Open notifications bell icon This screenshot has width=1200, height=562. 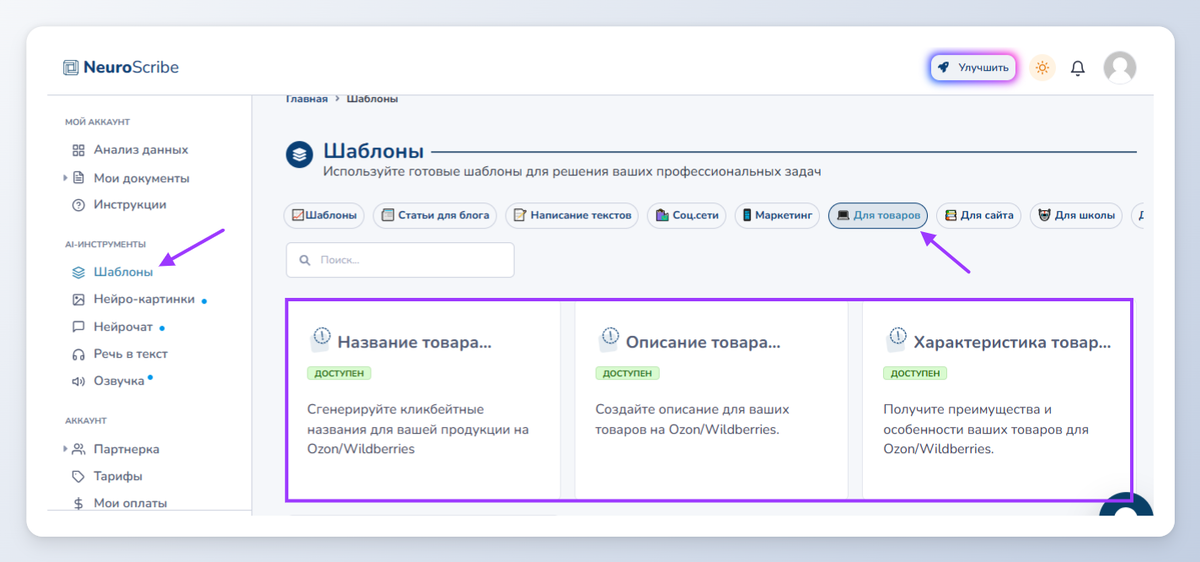coord(1078,68)
